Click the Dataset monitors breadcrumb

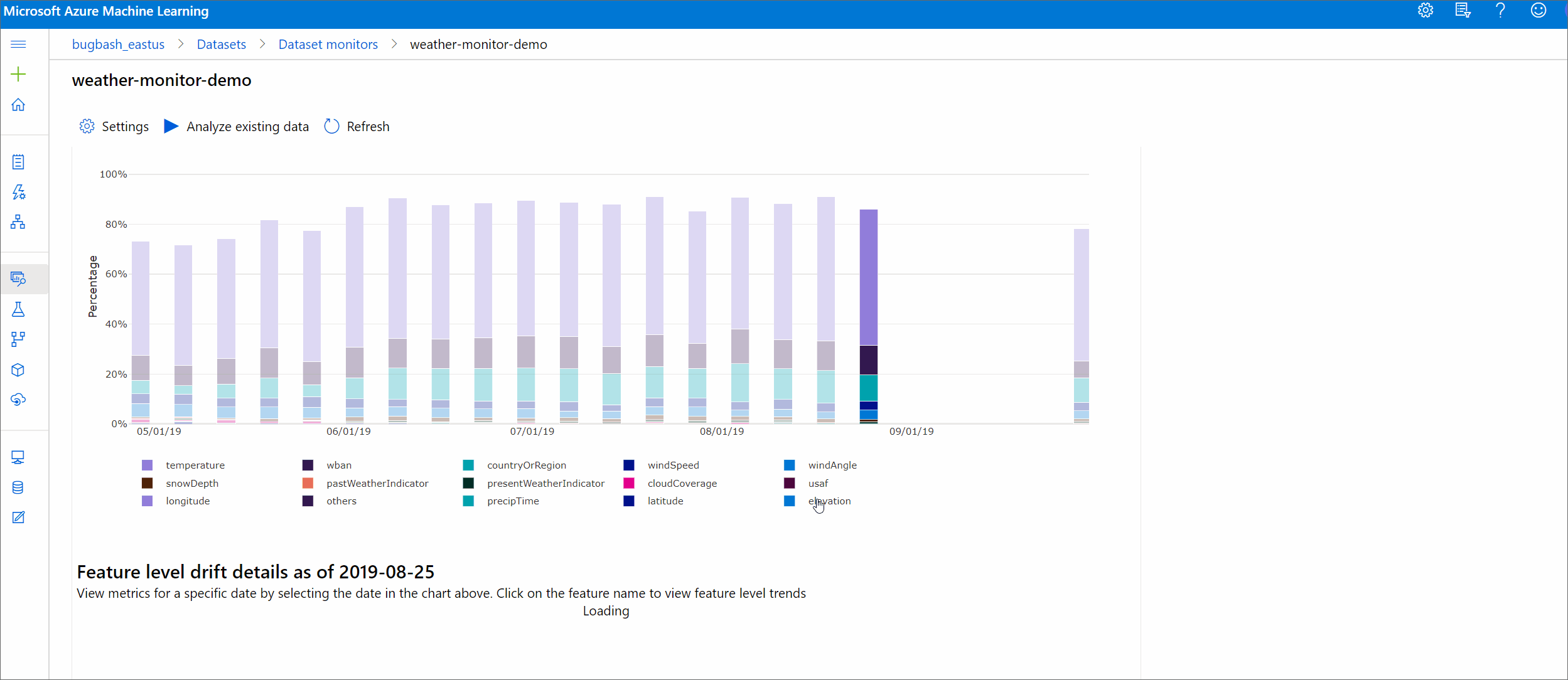328,44
